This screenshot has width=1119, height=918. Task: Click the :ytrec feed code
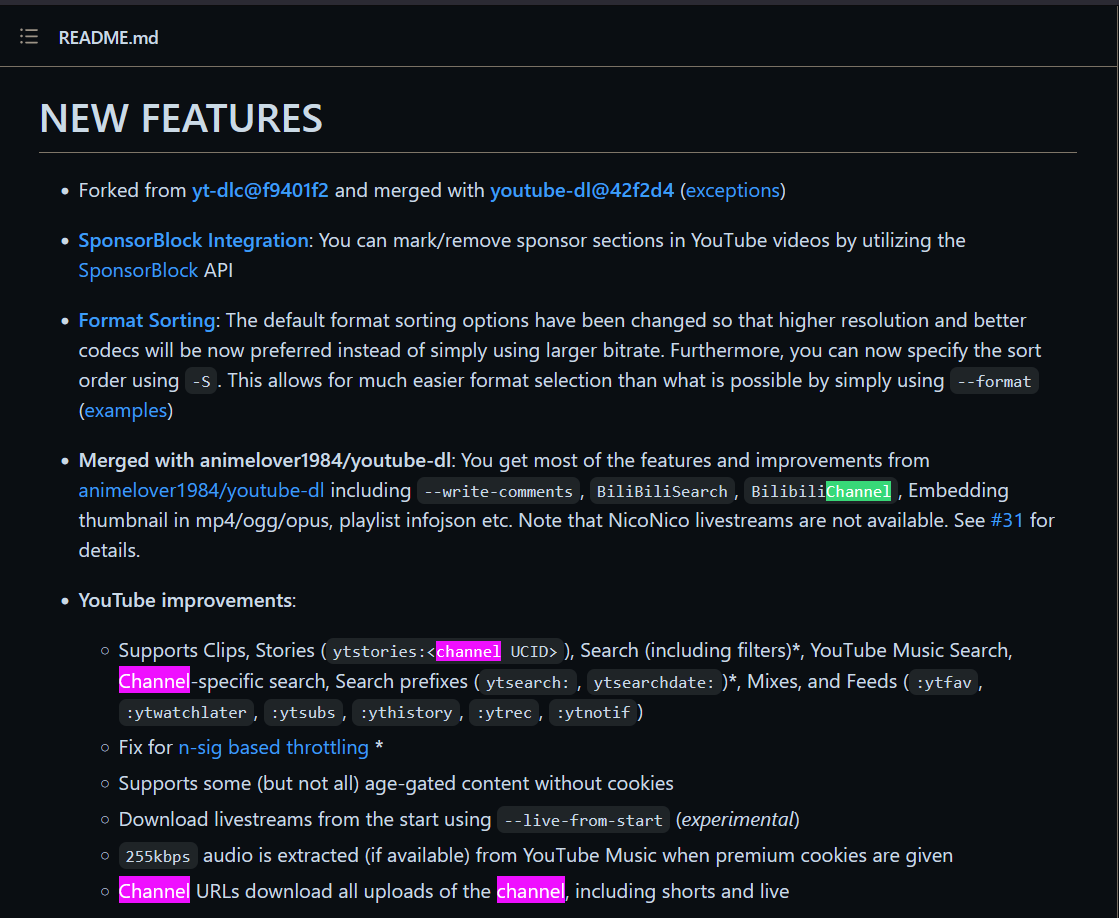[x=505, y=712]
